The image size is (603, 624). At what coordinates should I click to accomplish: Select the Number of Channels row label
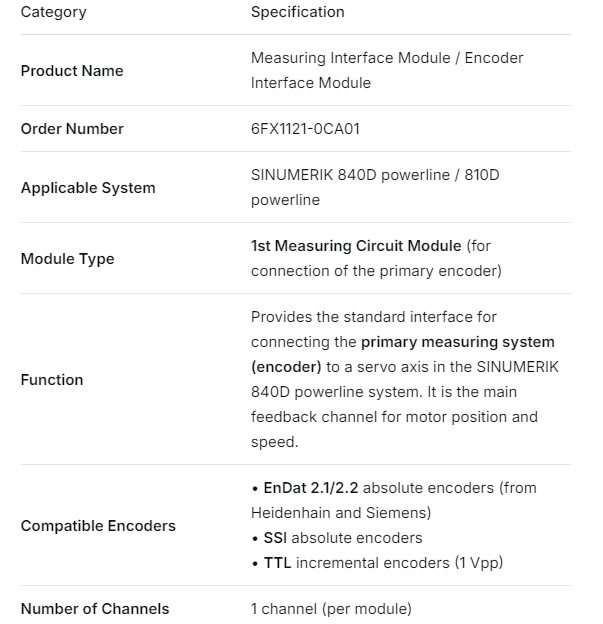pos(95,609)
